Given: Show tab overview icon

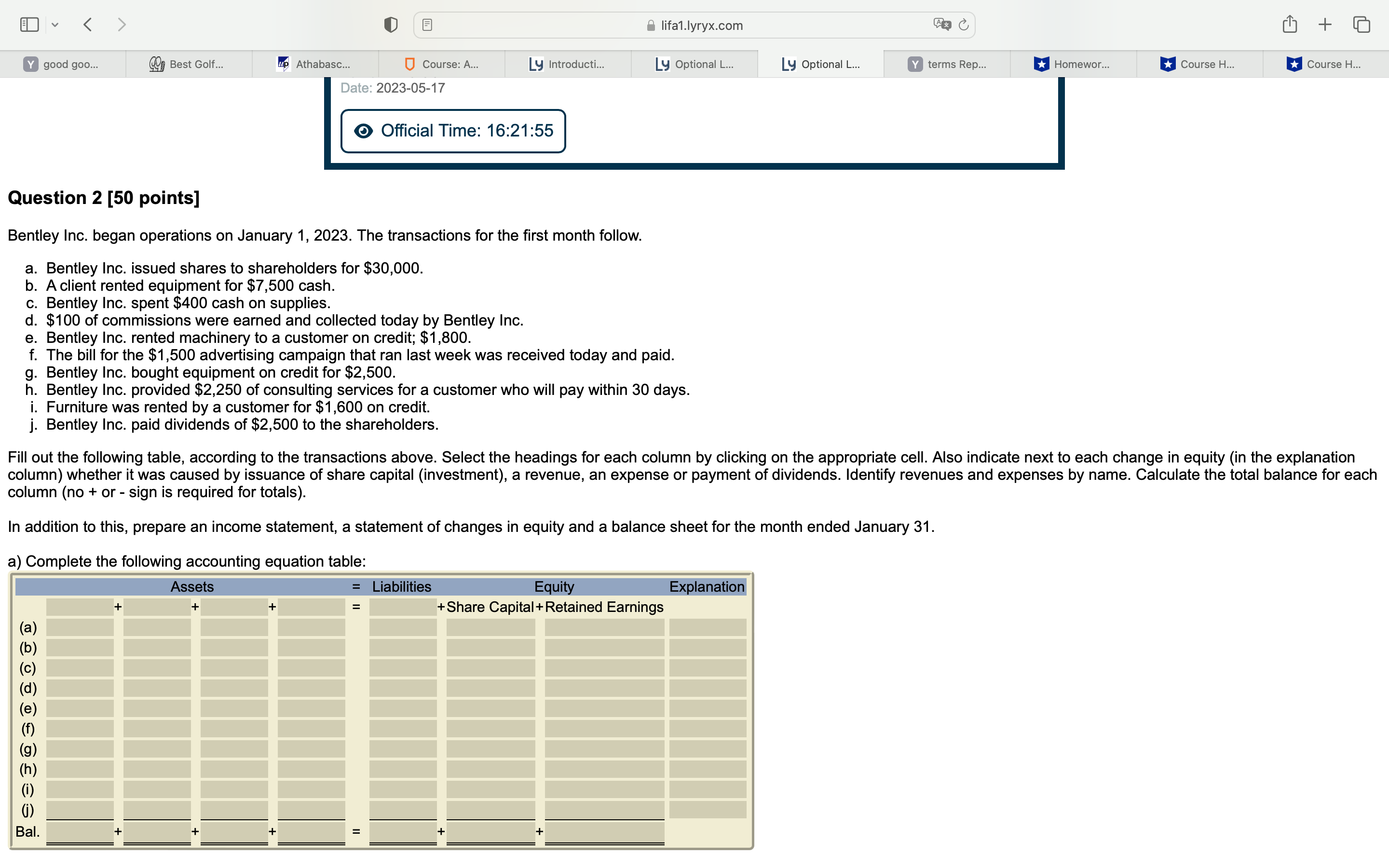Looking at the screenshot, I should pos(1362,25).
